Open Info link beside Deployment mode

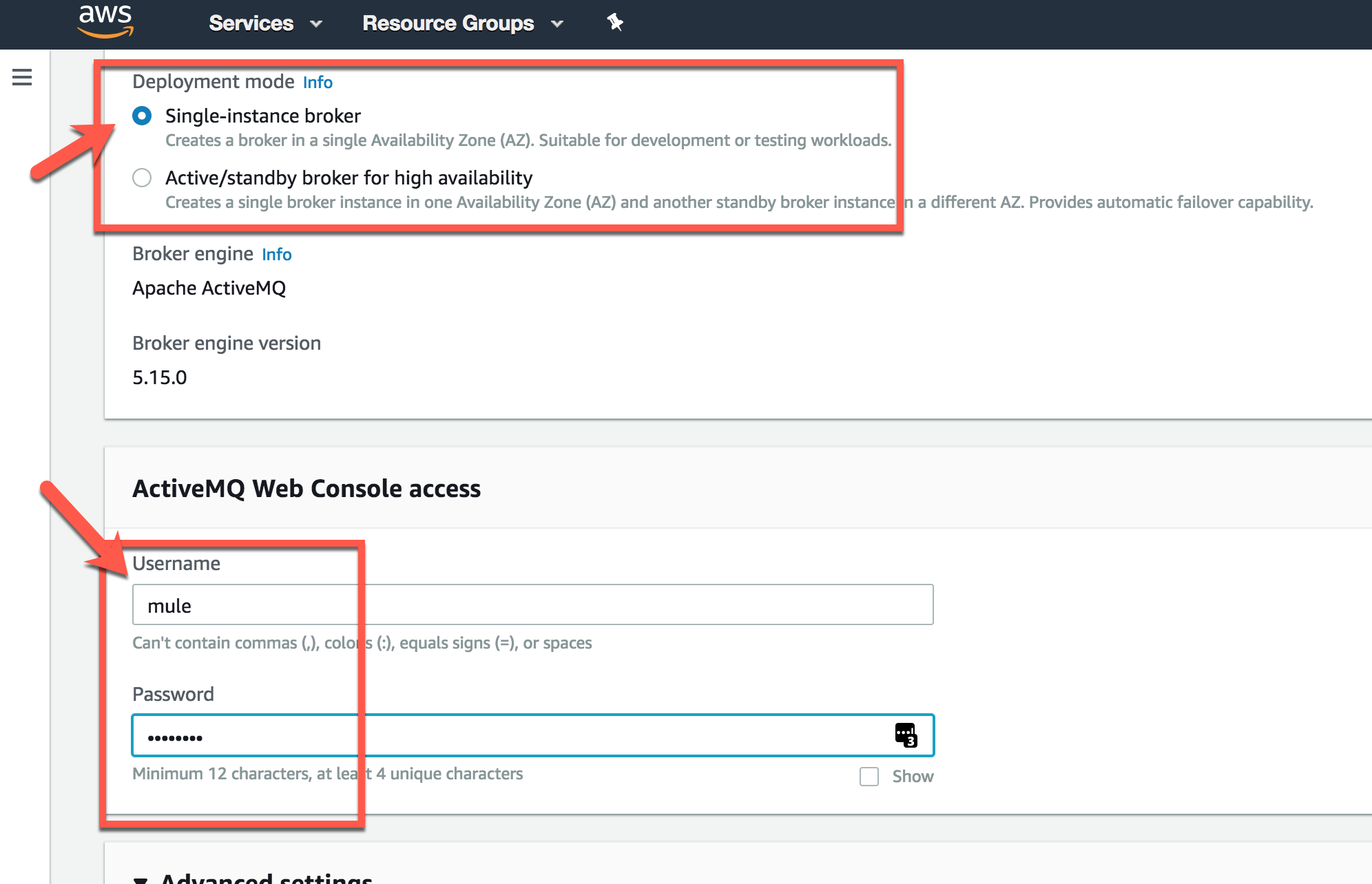click(x=318, y=83)
